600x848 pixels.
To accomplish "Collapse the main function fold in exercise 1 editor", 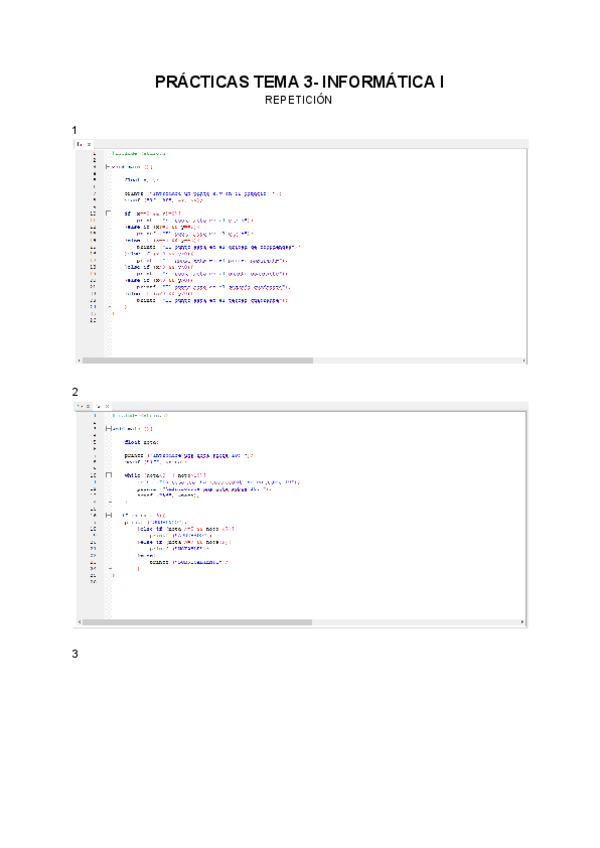I will pyautogui.click(x=108, y=167).
